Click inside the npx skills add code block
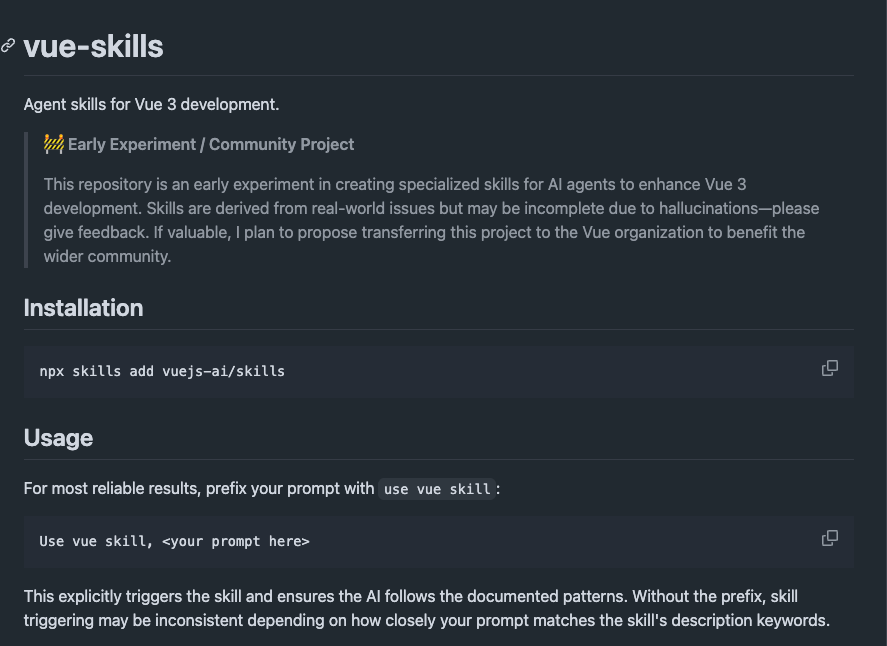 (x=500, y=371)
